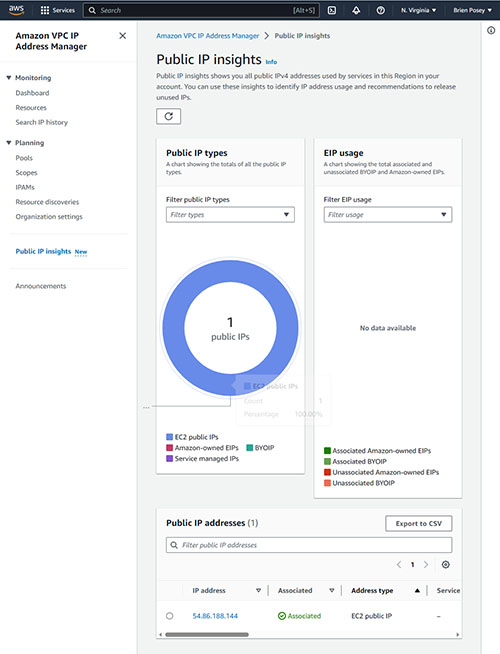Open the N. Virginia region dropdown
Image resolution: width=500 pixels, height=654 pixels.
[418, 10]
